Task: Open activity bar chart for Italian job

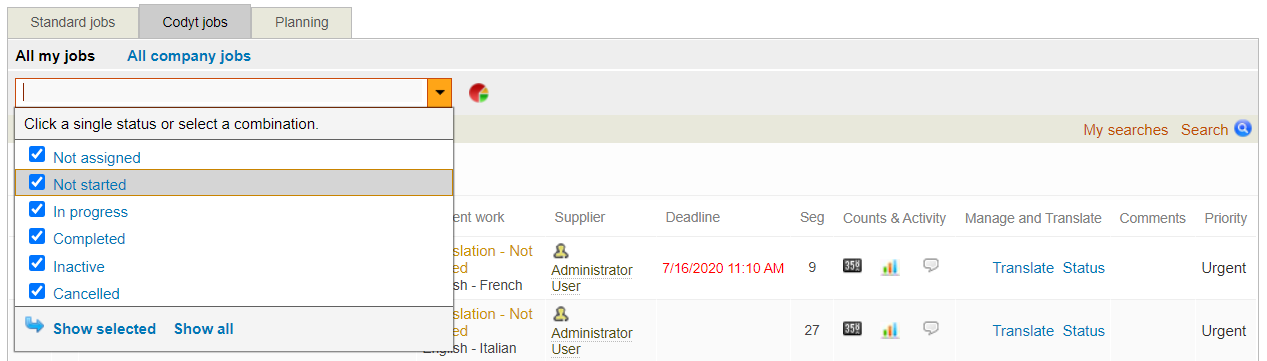Action: (889, 329)
